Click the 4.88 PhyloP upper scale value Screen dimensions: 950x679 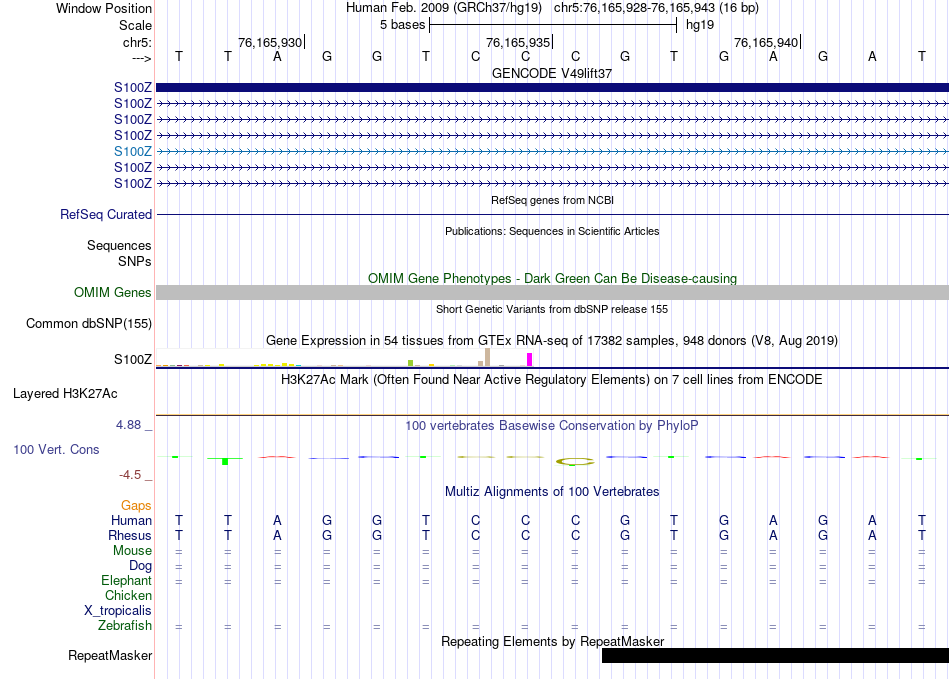(128, 425)
